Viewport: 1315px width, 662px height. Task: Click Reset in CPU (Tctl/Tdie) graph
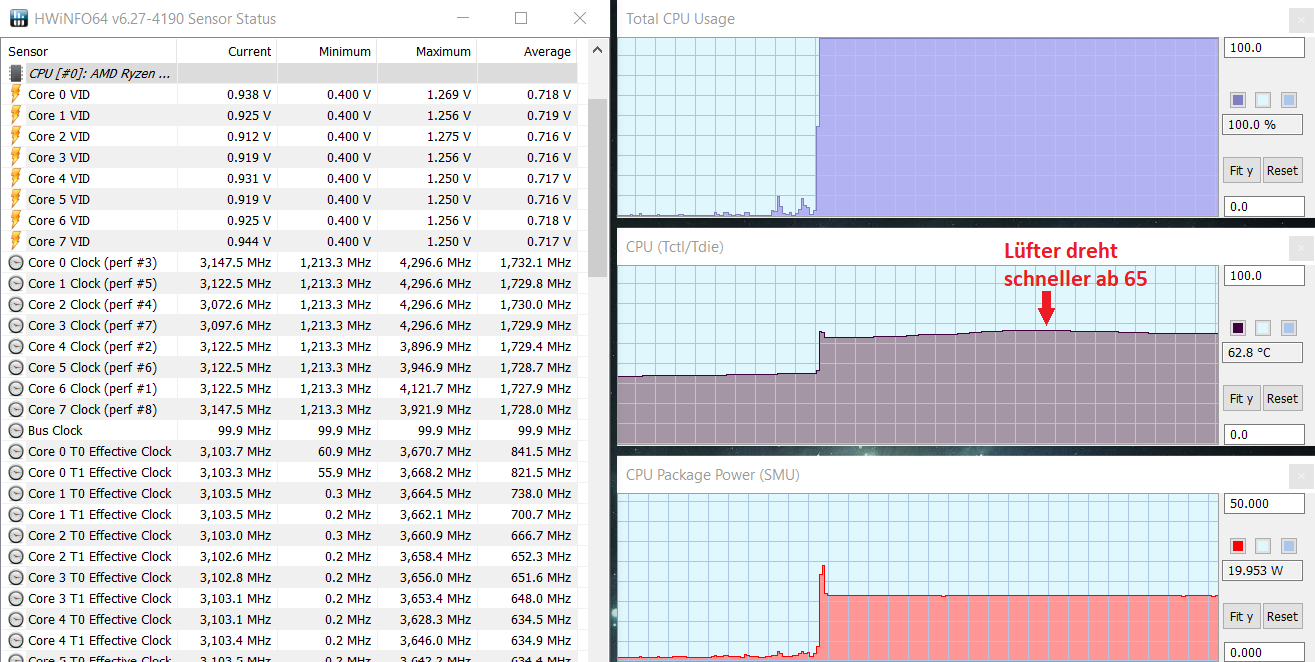click(x=1282, y=398)
